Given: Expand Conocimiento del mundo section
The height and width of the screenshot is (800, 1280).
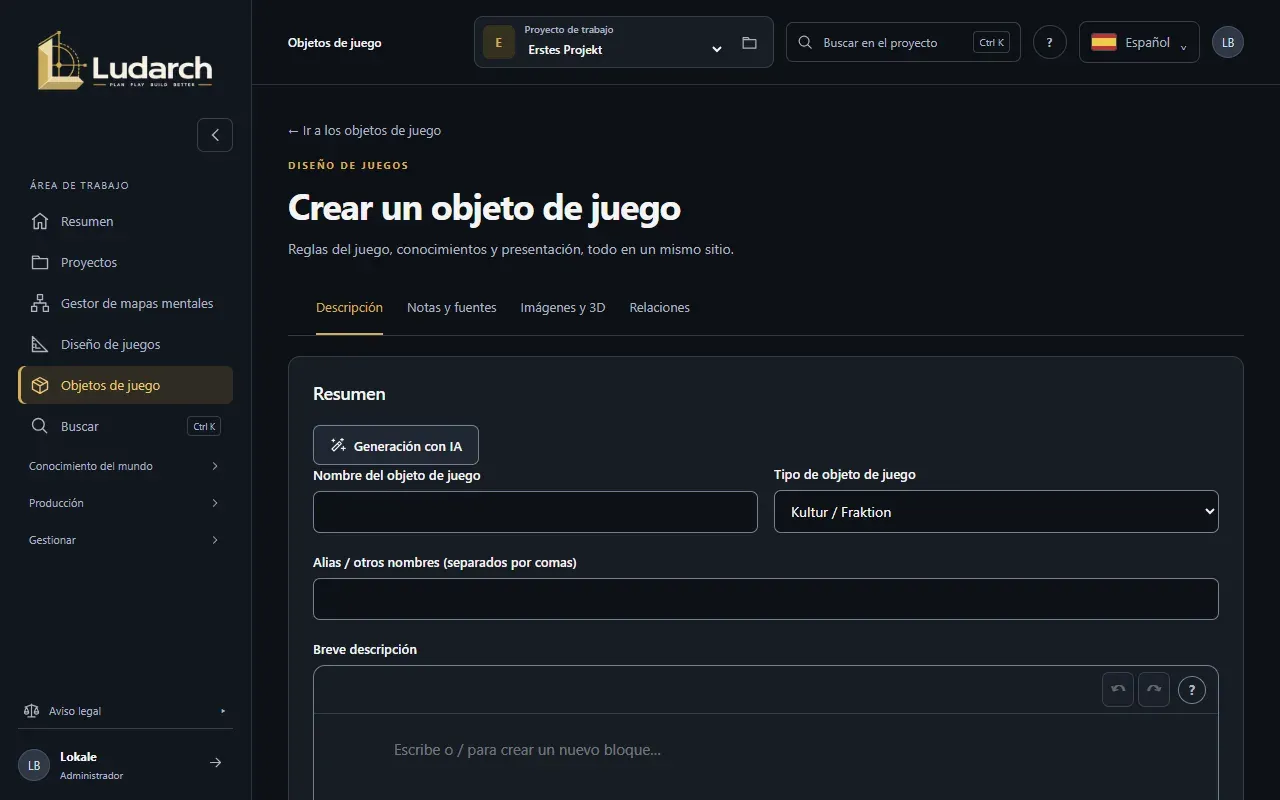Looking at the screenshot, I should pyautogui.click(x=125, y=466).
